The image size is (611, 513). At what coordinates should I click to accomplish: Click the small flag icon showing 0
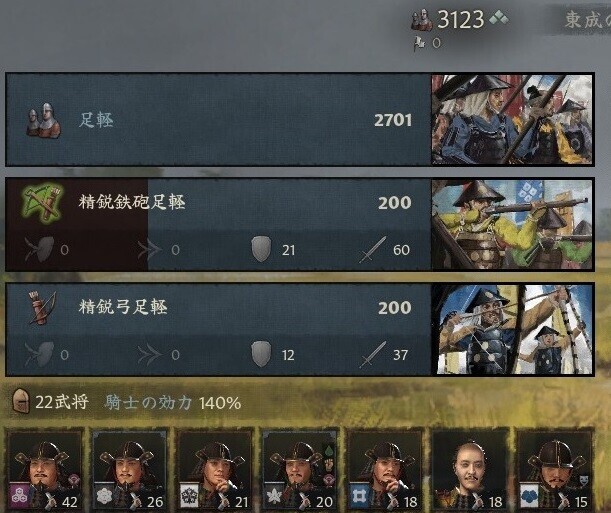(420, 44)
